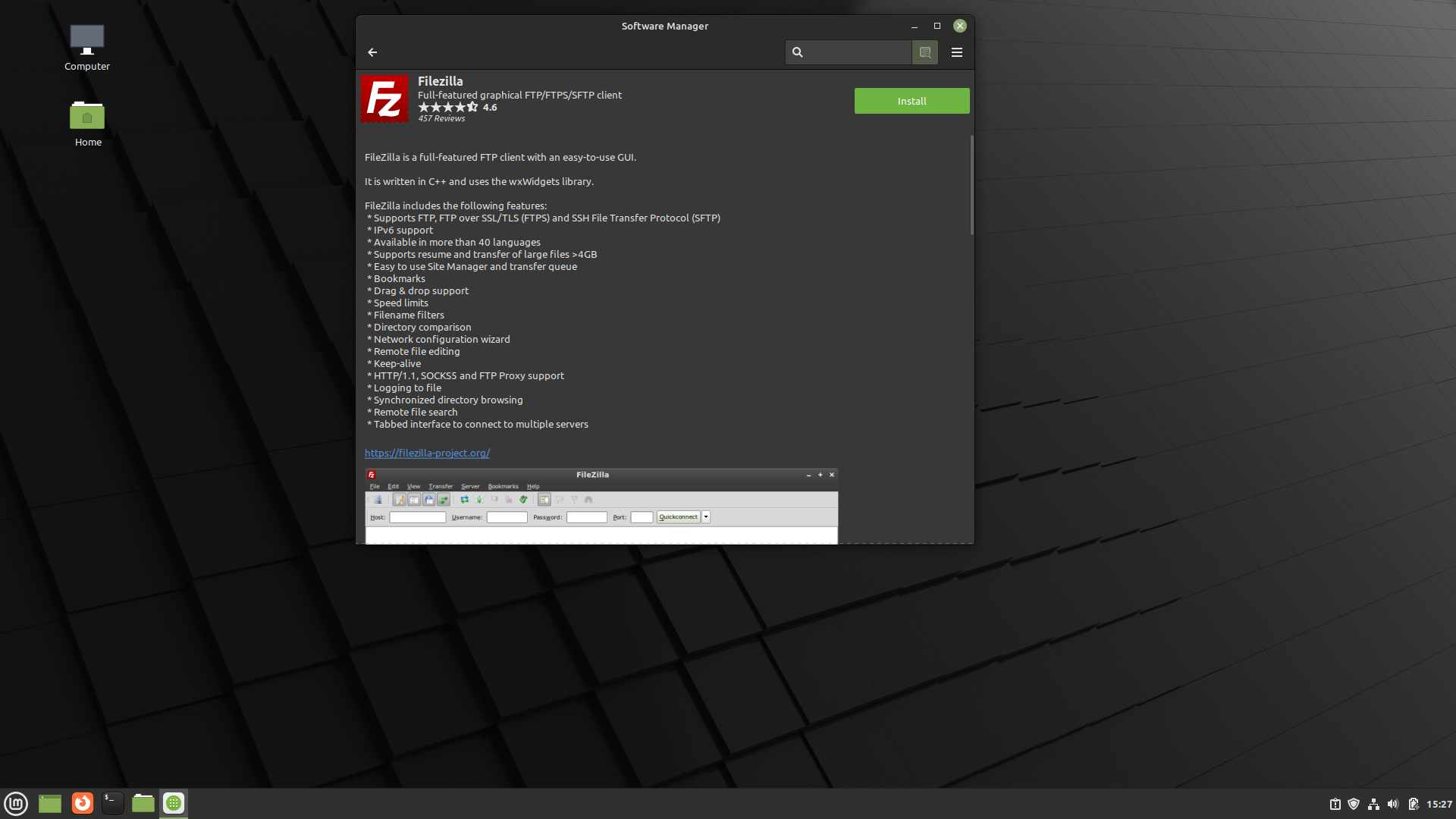Screen dimensions: 1456x819
Task: Click the '4.6' rating value
Action: pyautogui.click(x=490, y=107)
